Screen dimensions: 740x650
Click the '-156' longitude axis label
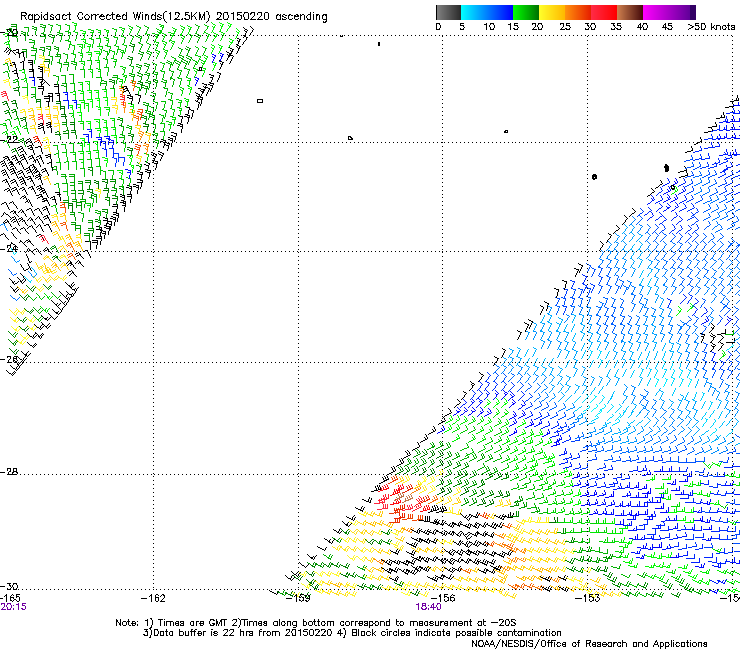pos(443,598)
